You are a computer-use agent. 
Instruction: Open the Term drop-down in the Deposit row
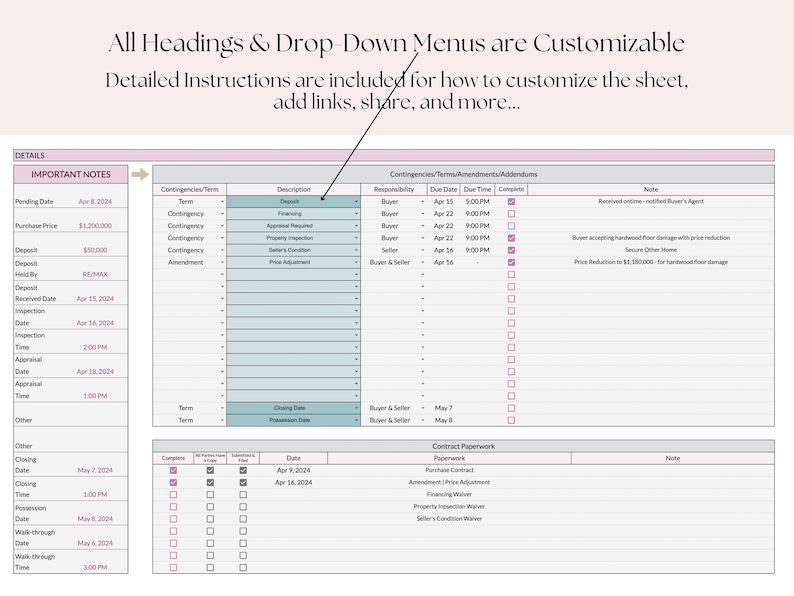pos(222,202)
